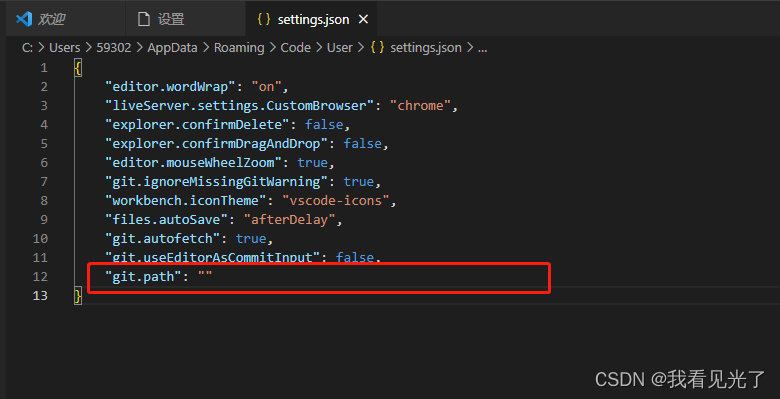Open the Roaming breadcrumb segment
This screenshot has height=399, width=780.
tap(239, 48)
